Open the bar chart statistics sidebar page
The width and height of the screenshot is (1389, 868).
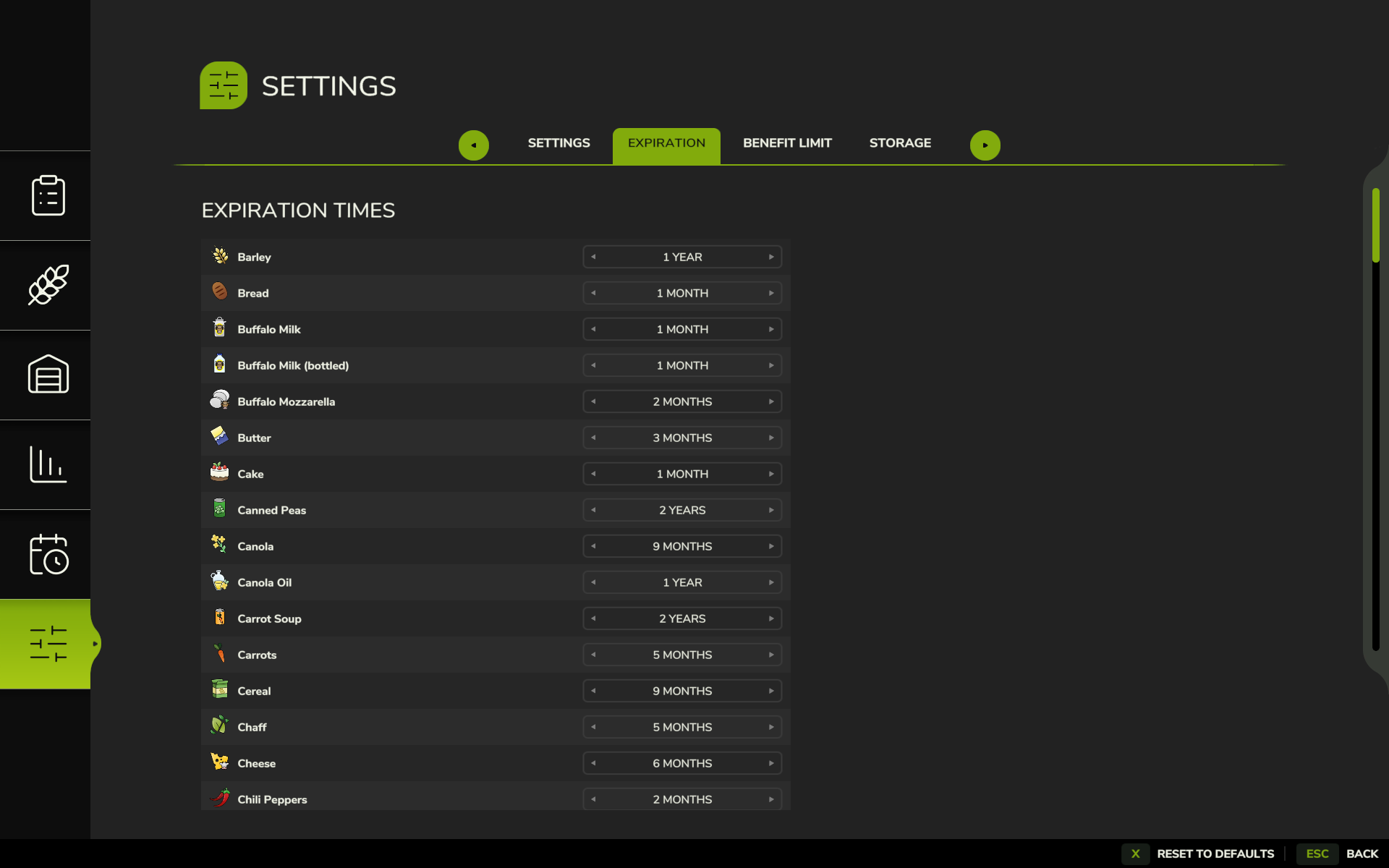click(48, 464)
